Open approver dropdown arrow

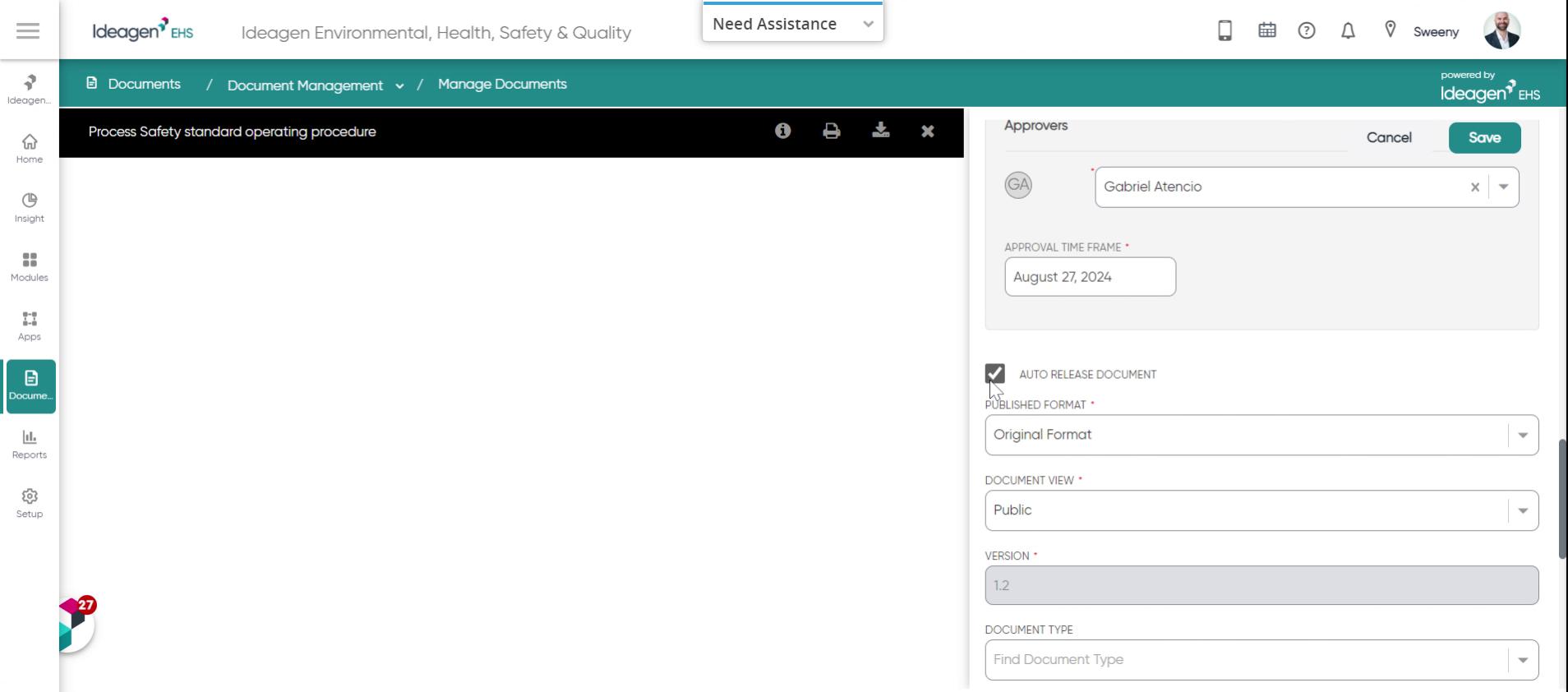tap(1503, 187)
